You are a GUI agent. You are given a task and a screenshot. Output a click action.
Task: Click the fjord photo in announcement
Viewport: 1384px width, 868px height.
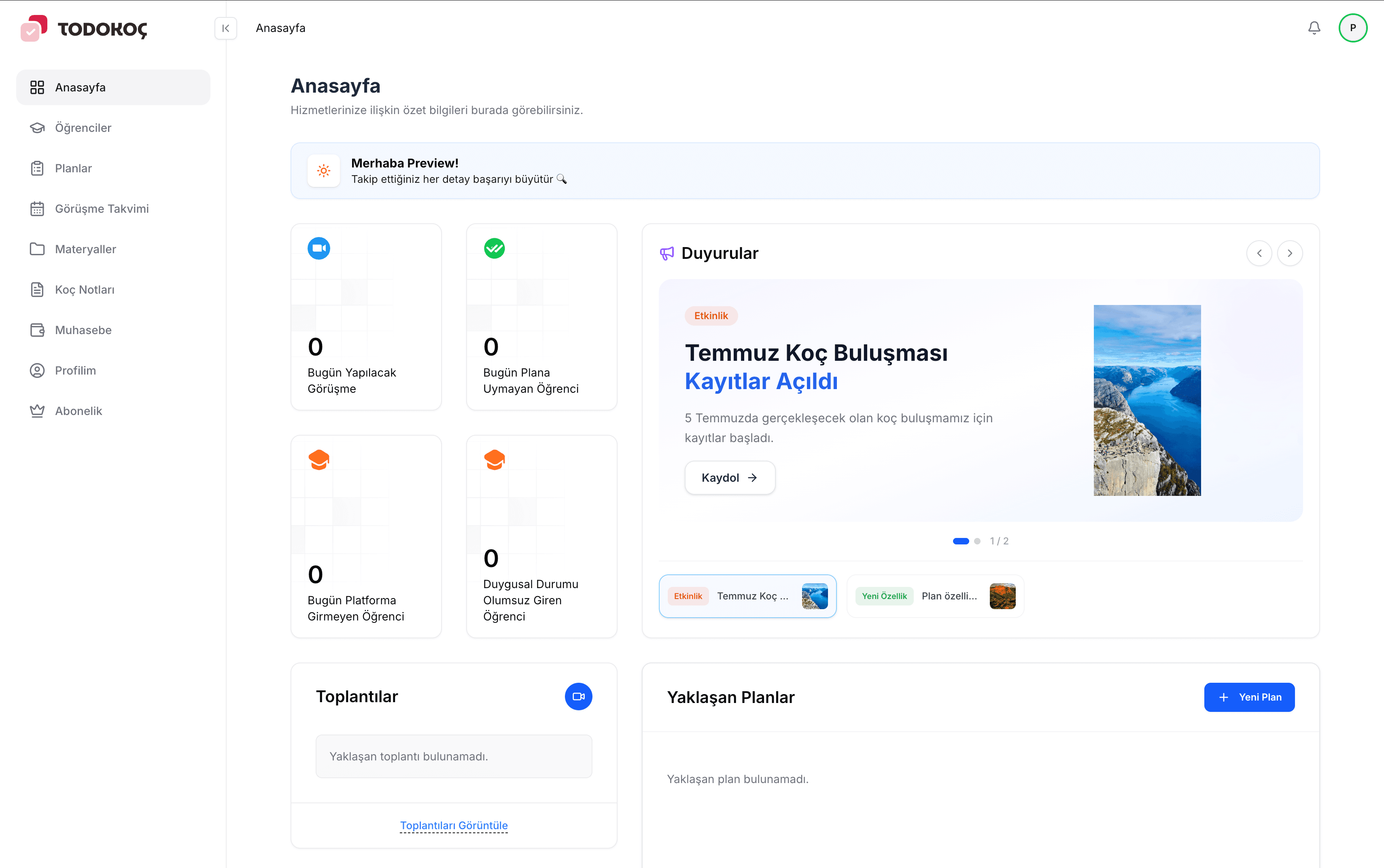1147,400
